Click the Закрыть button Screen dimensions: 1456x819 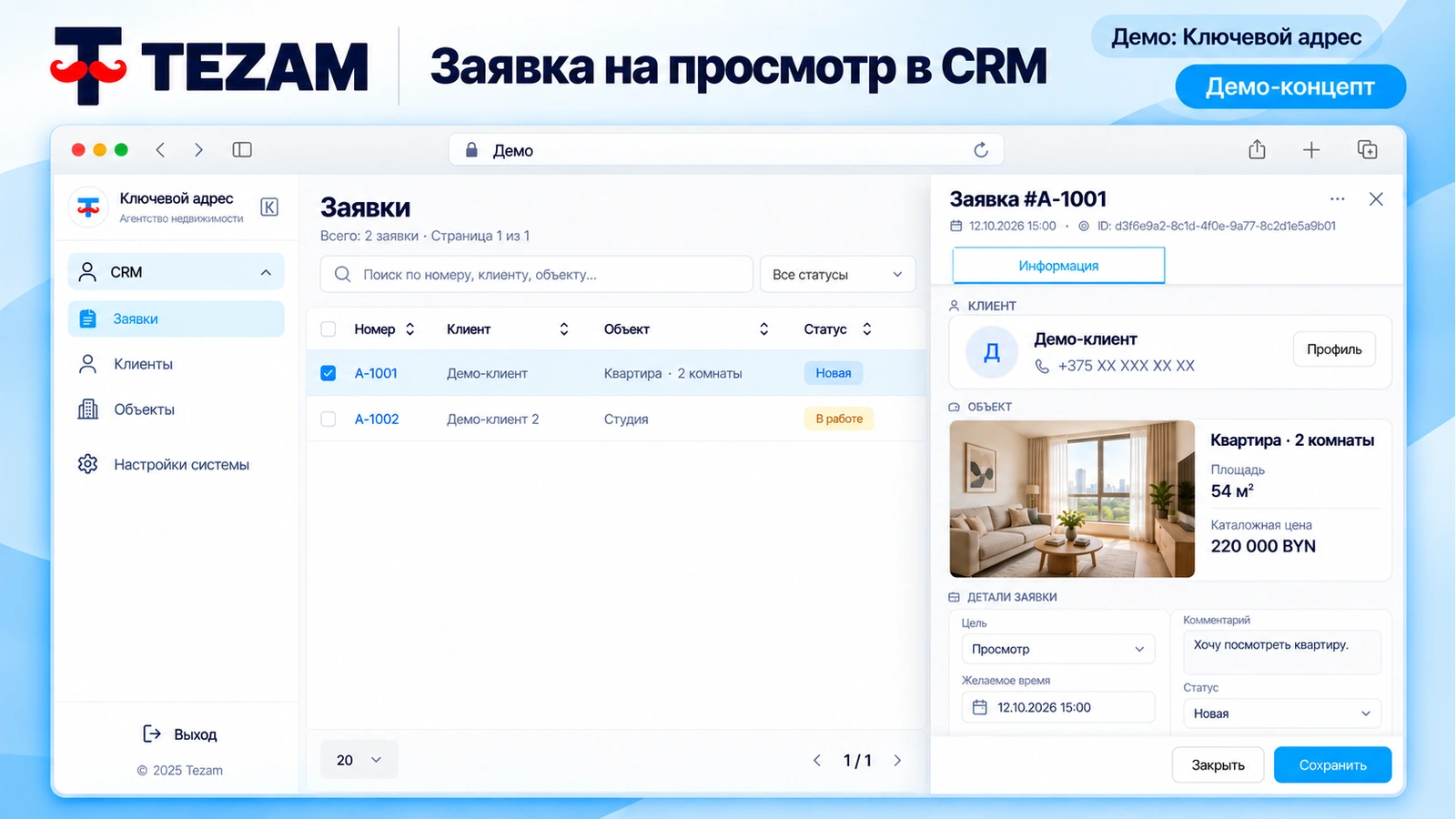pos(1218,765)
